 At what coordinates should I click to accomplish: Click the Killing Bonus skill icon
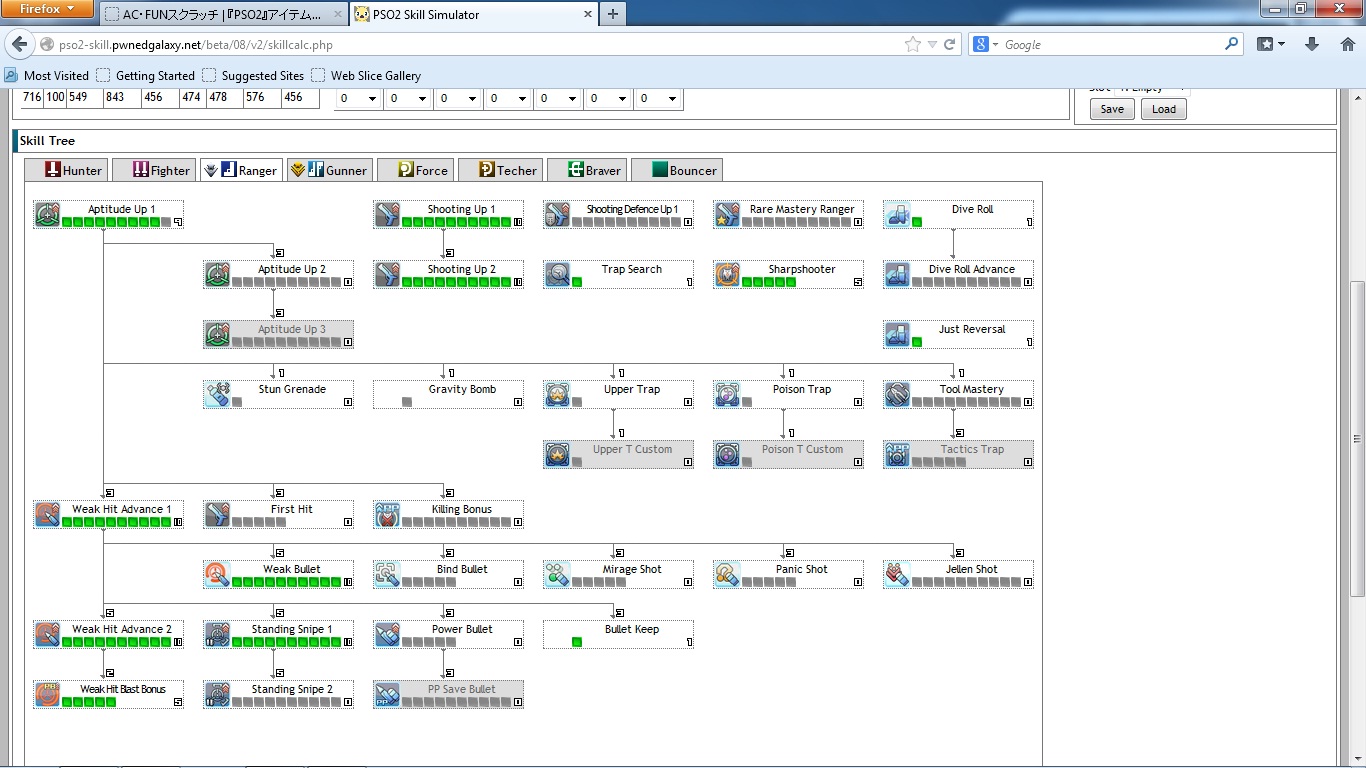coord(387,515)
